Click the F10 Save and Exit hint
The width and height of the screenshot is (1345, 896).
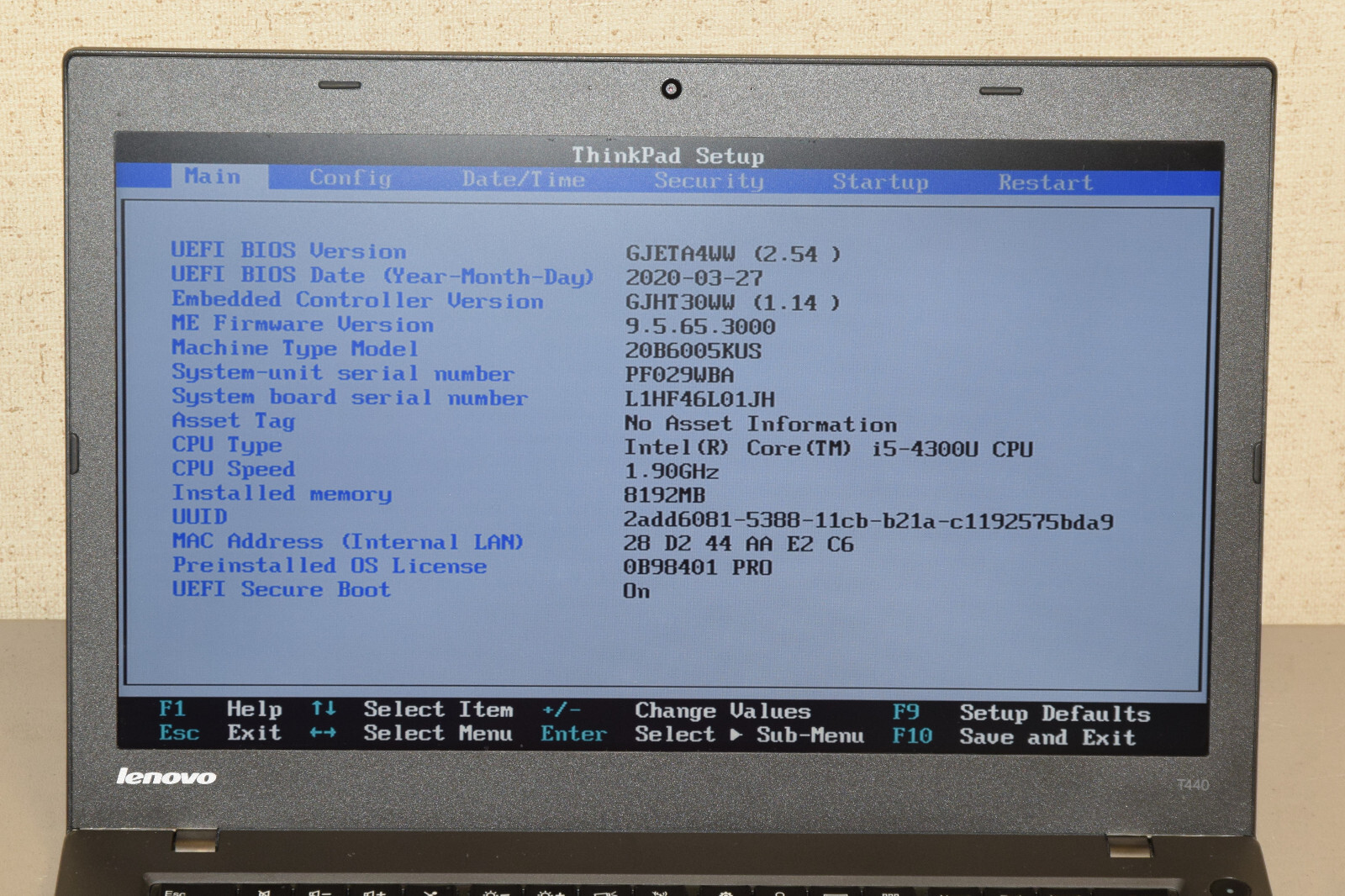pyautogui.click(x=1014, y=737)
